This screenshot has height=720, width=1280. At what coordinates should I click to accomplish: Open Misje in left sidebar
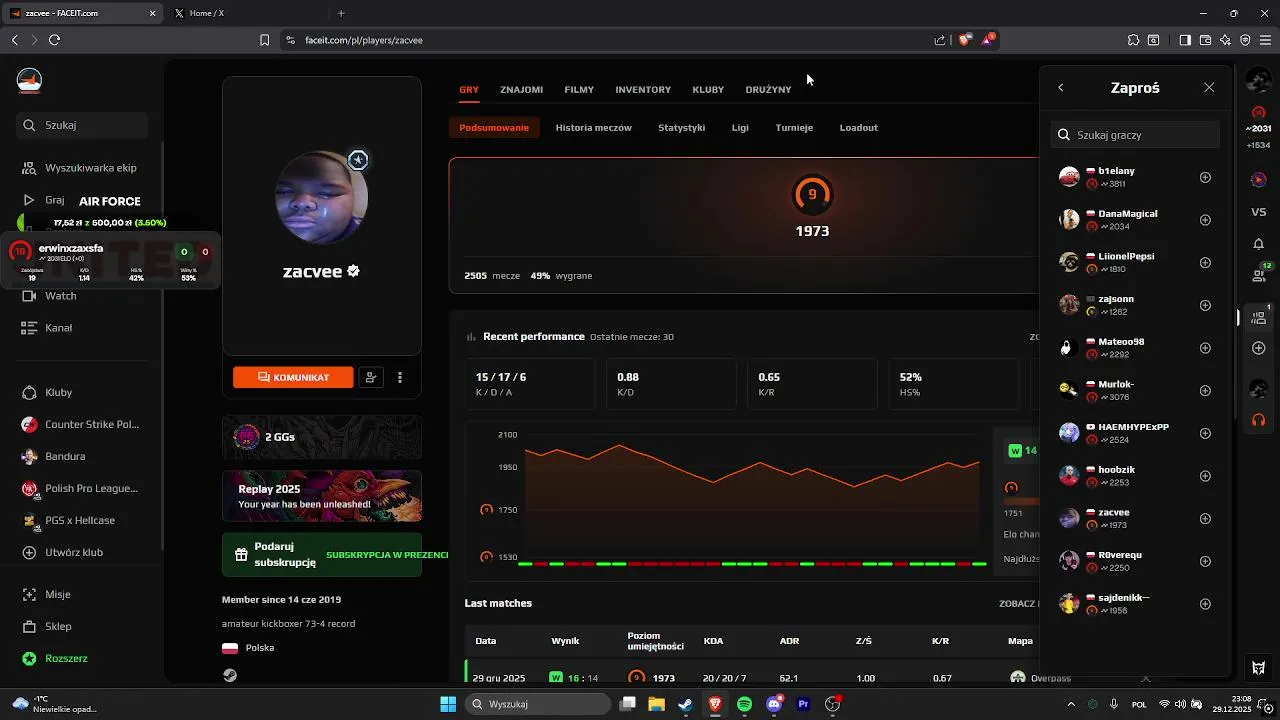click(46, 594)
